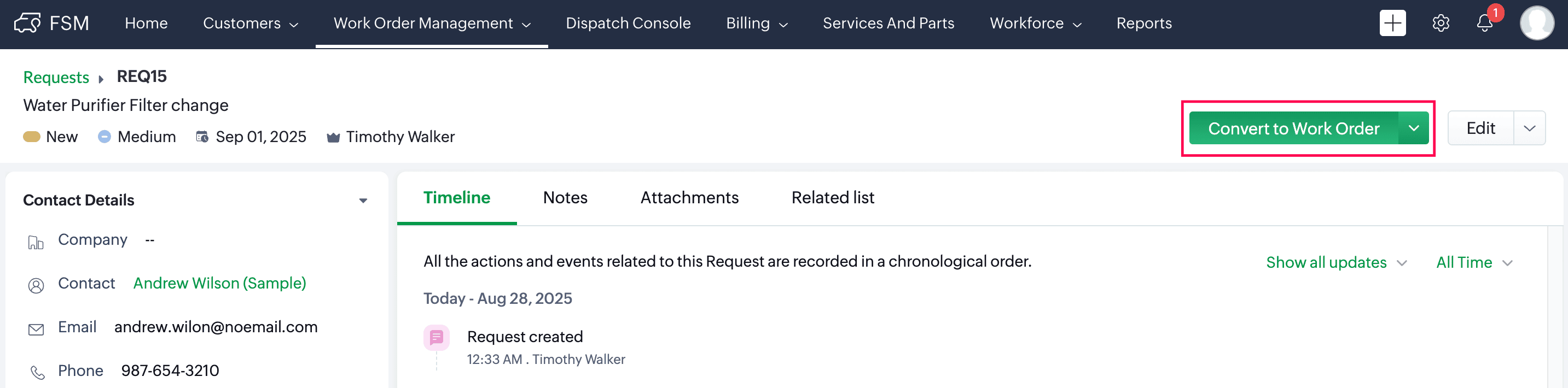Open the dropdown arrow next to Edit
Image resolution: width=1568 pixels, height=388 pixels.
point(1529,128)
